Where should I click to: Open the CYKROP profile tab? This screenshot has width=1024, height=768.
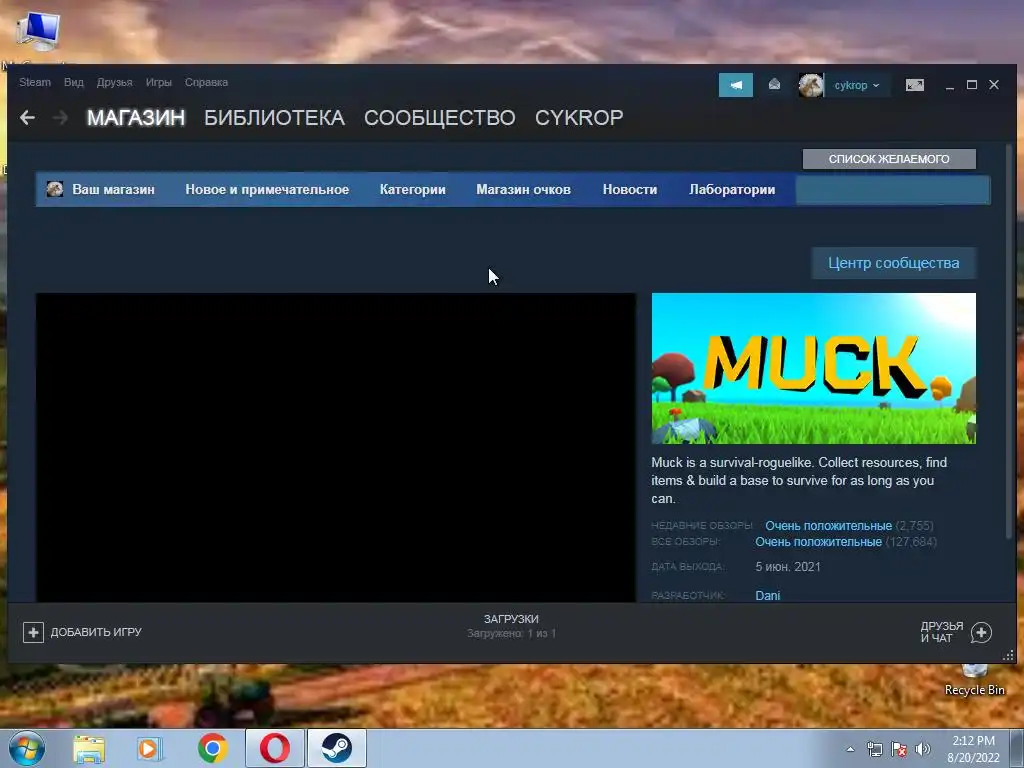[579, 118]
